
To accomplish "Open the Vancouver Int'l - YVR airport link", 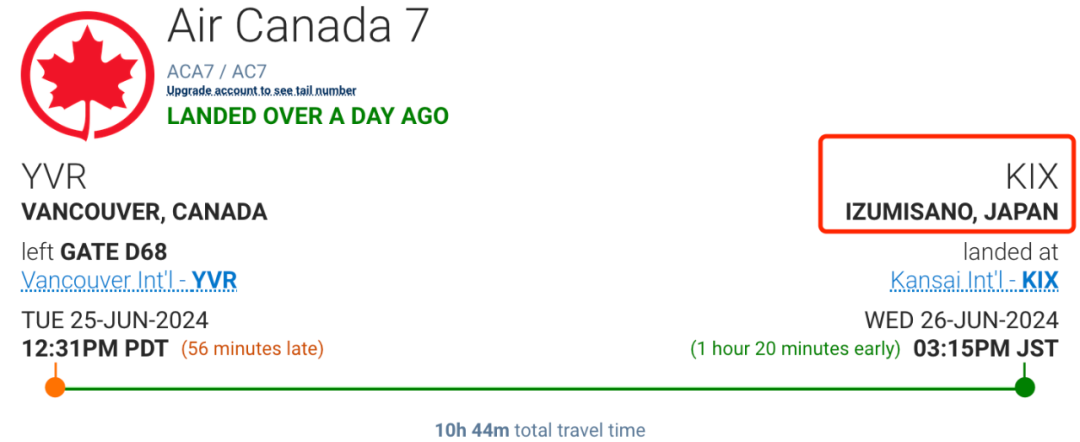I will pyautogui.click(x=129, y=281).
